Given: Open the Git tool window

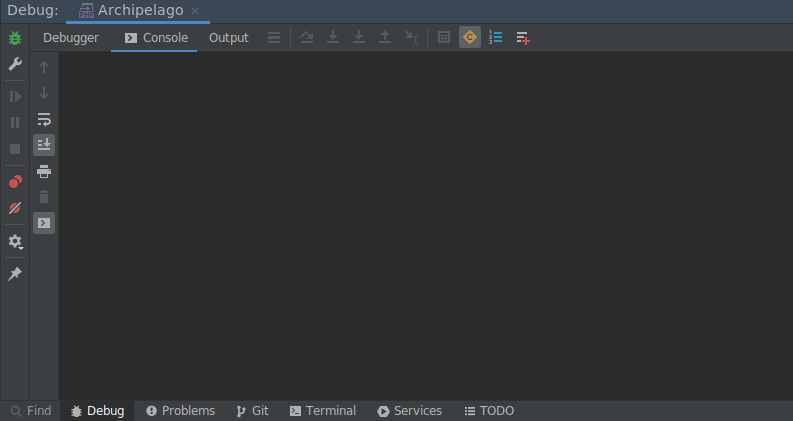Looking at the screenshot, I should (x=252, y=411).
